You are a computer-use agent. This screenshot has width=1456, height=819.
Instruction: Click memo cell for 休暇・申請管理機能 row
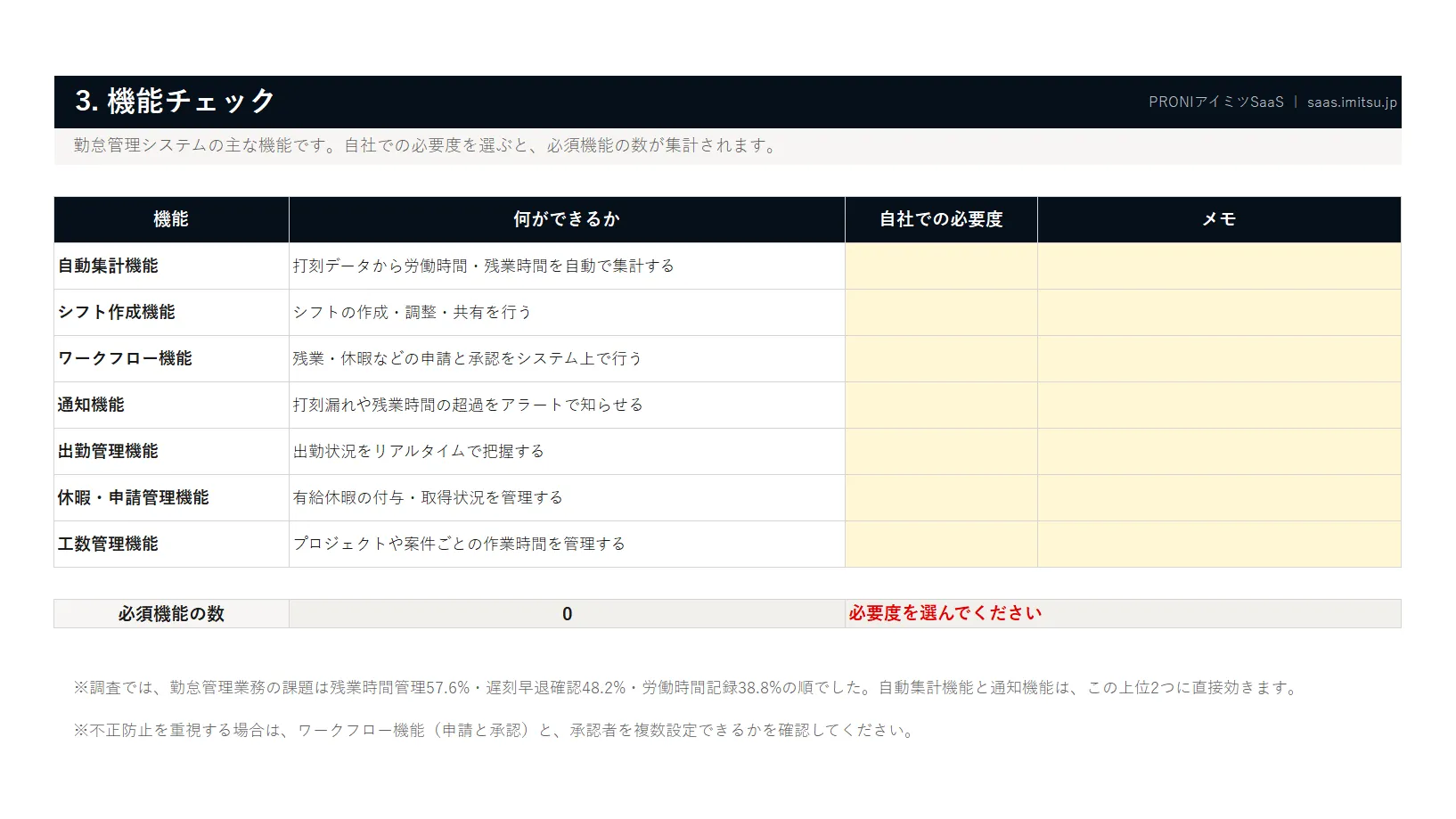point(1219,497)
